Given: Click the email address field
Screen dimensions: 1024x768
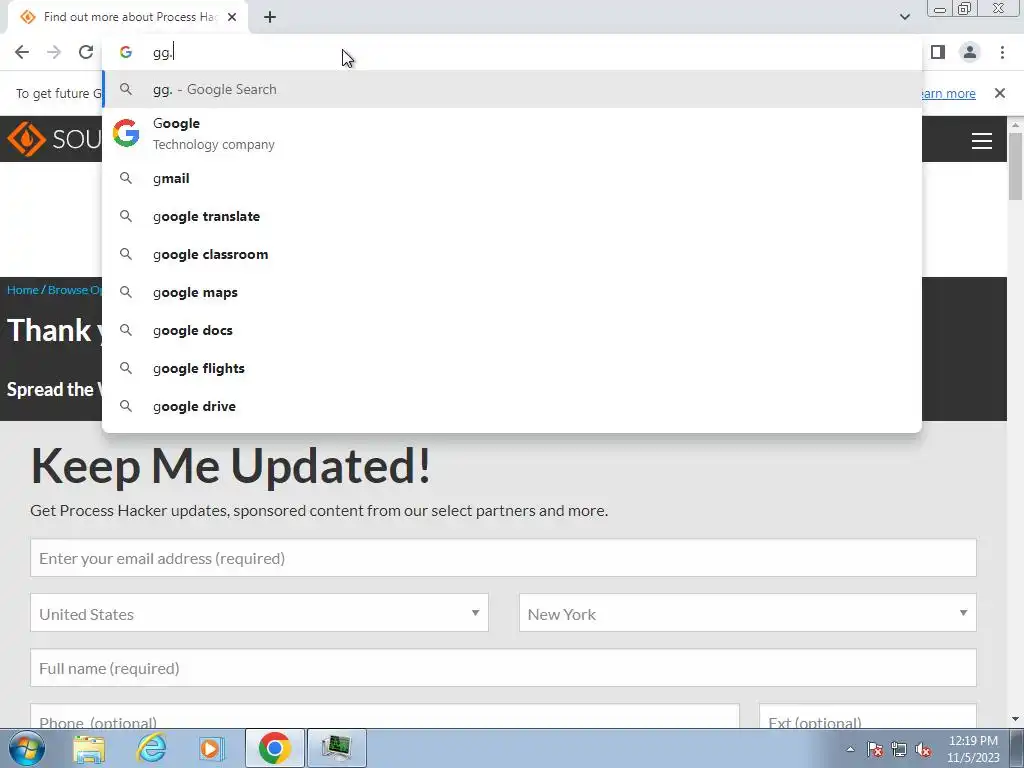Looking at the screenshot, I should coord(503,558).
